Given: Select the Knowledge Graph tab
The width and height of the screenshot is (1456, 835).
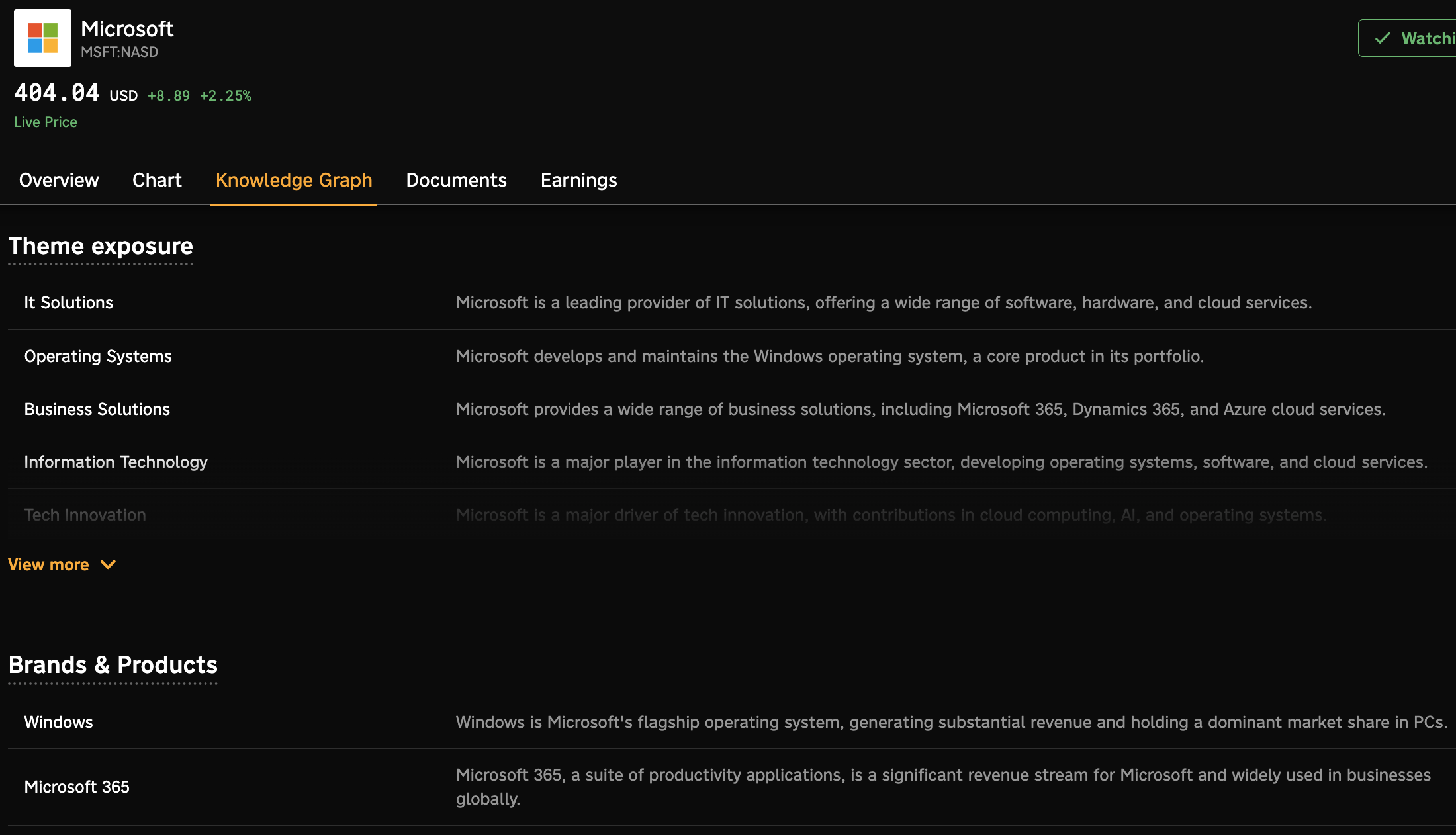Looking at the screenshot, I should (294, 180).
